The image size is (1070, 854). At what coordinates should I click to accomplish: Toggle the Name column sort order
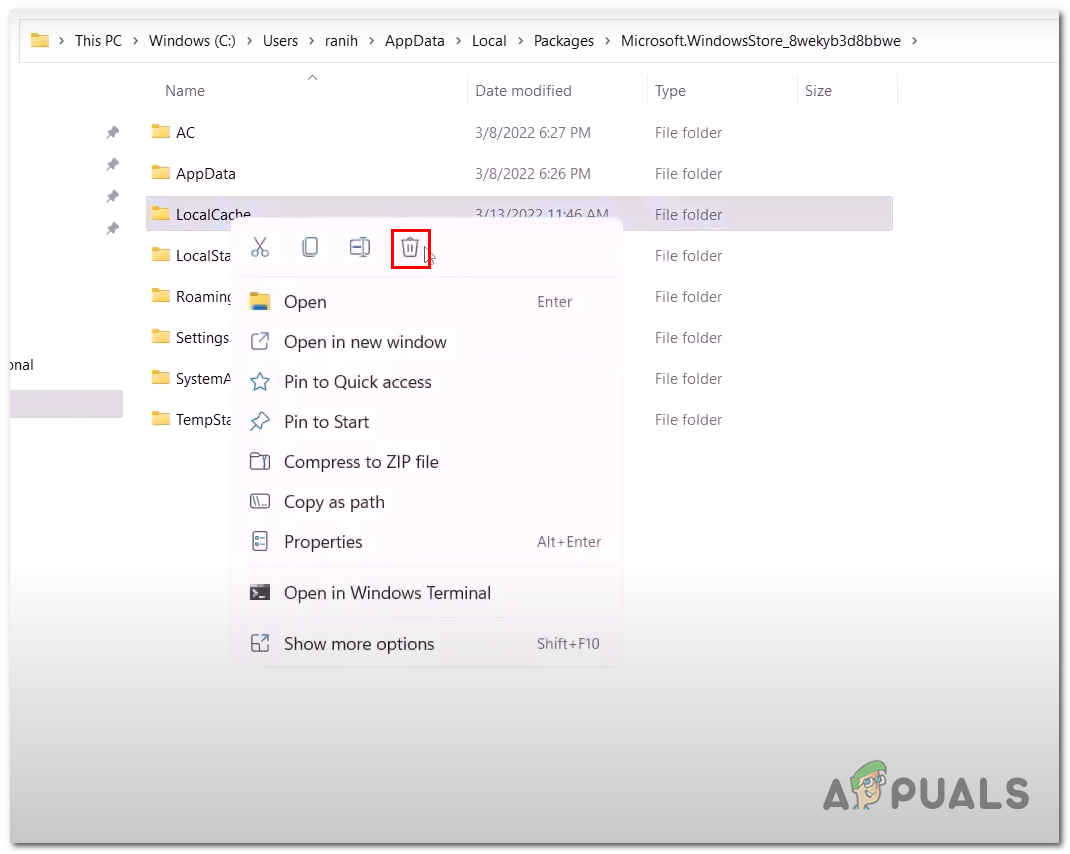click(x=185, y=90)
